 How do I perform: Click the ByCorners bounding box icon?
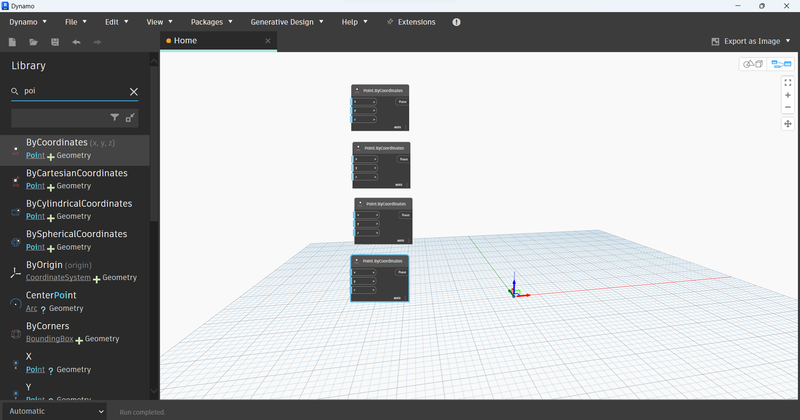(15, 334)
